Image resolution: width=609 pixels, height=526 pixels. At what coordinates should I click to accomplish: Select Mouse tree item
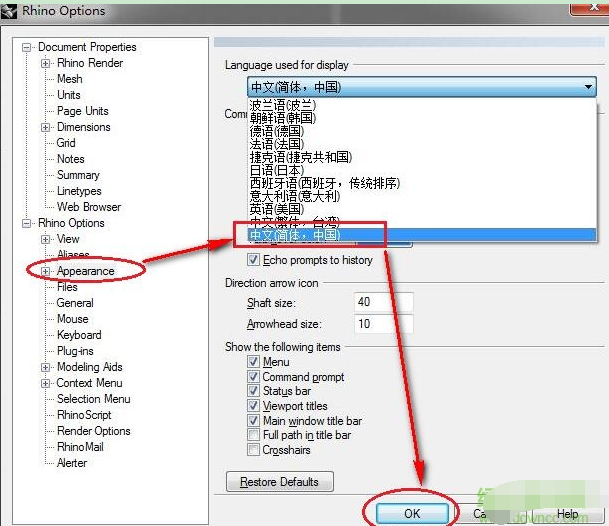pos(73,319)
